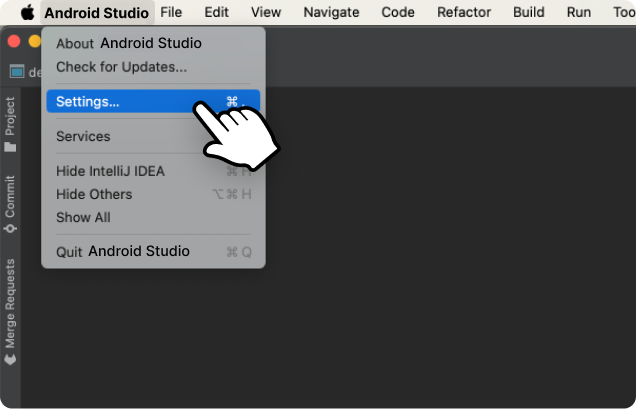
Task: Select Hide Others
Action: point(94,194)
